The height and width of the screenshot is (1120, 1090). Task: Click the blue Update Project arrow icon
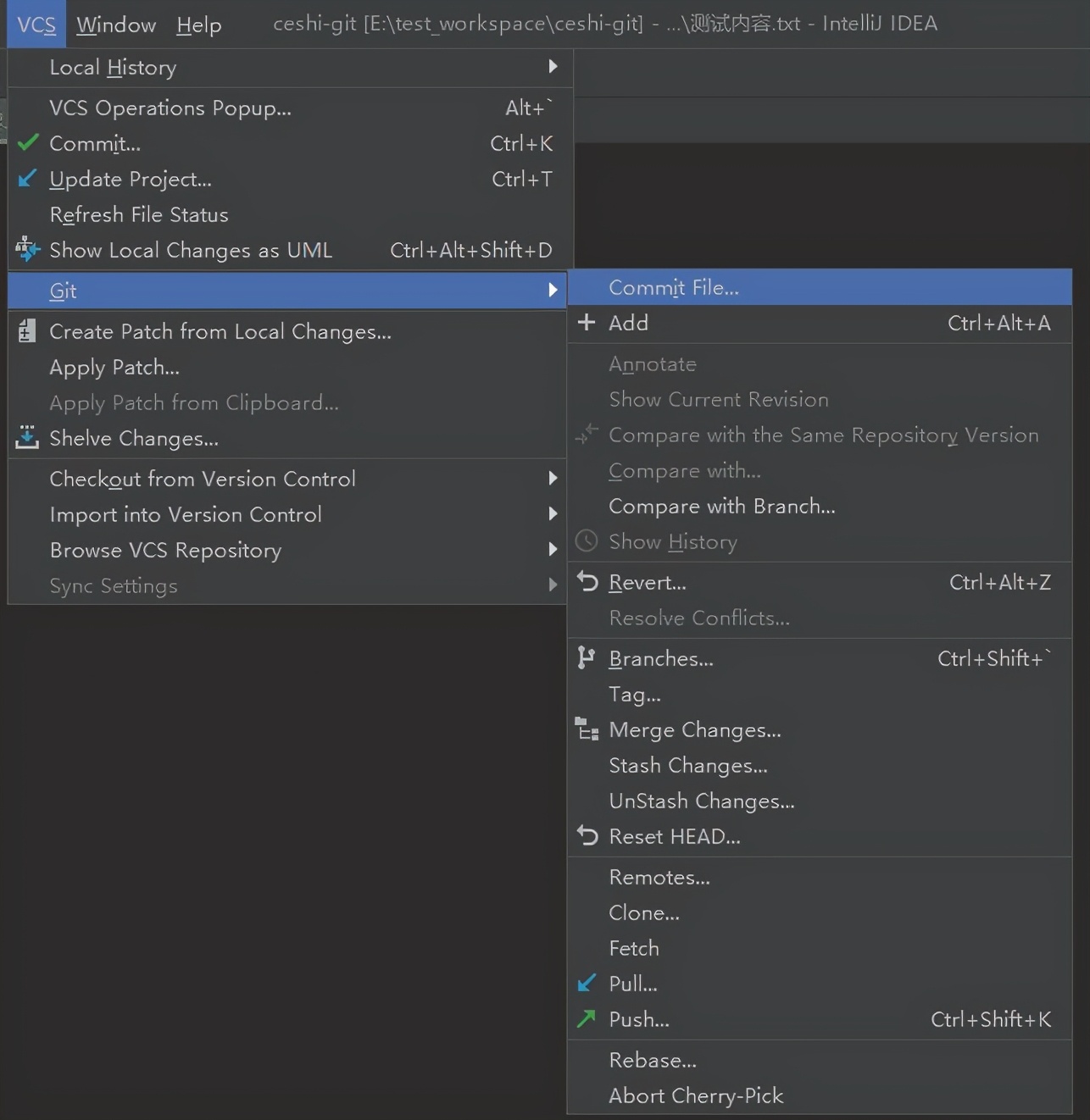click(27, 178)
